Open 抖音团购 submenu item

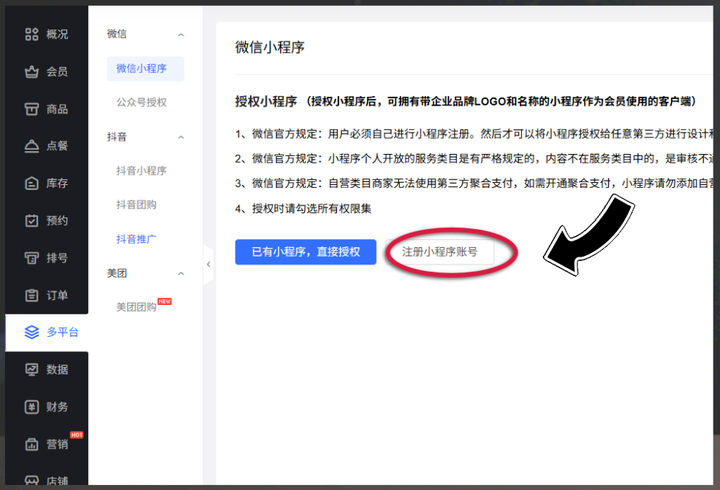point(136,205)
